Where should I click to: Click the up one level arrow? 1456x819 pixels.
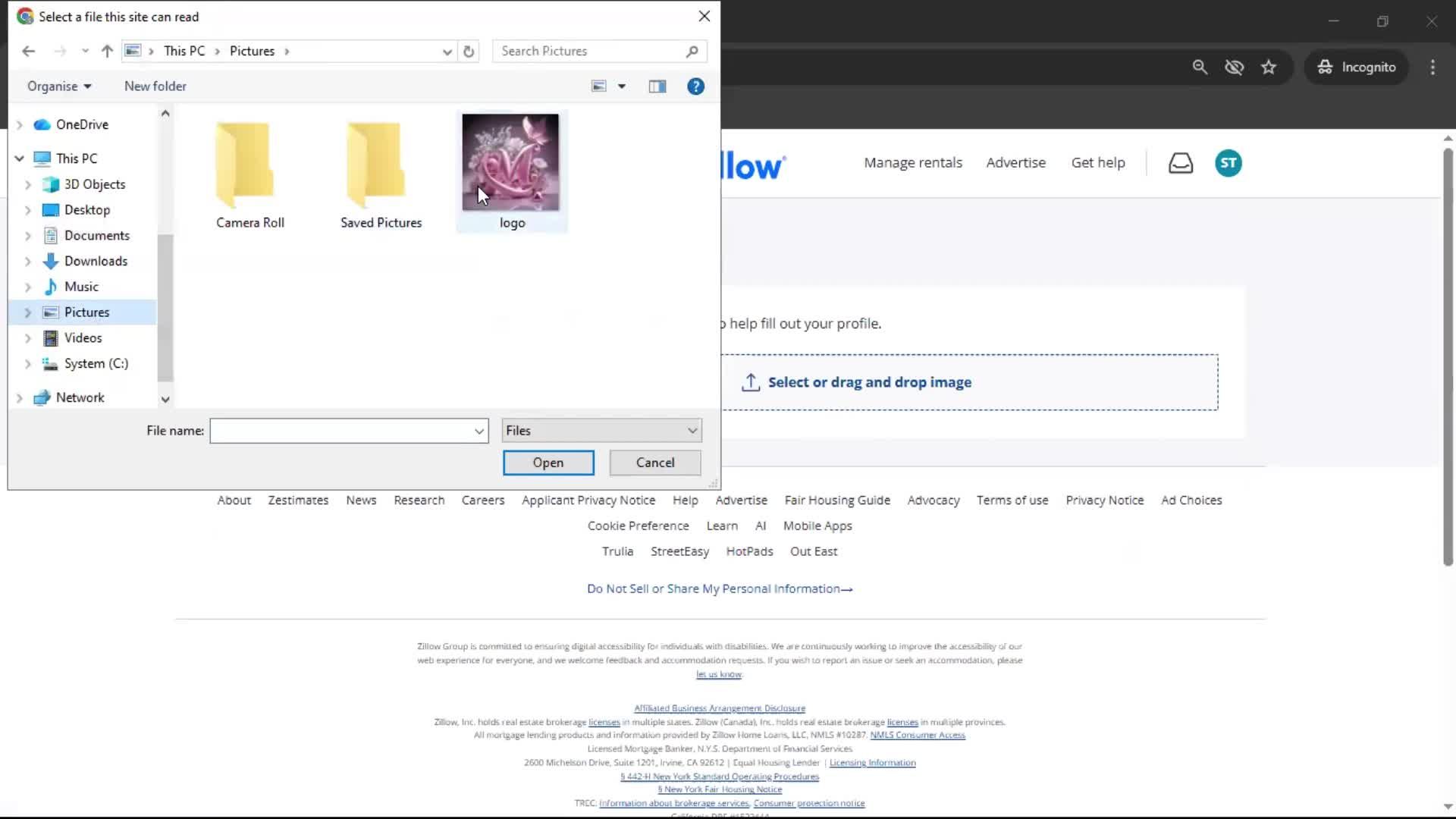point(106,51)
